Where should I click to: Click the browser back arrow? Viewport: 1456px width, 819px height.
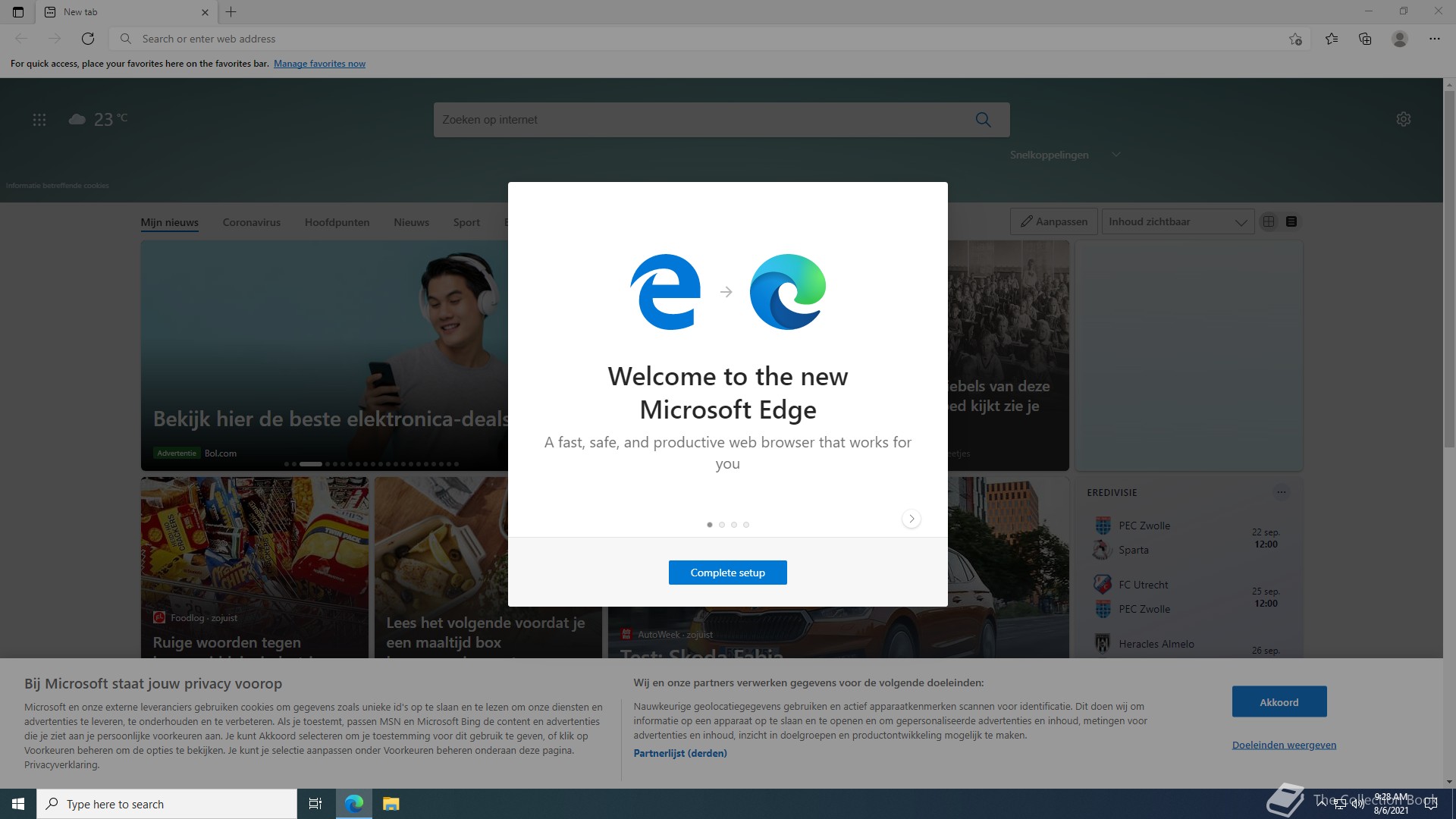tap(21, 39)
